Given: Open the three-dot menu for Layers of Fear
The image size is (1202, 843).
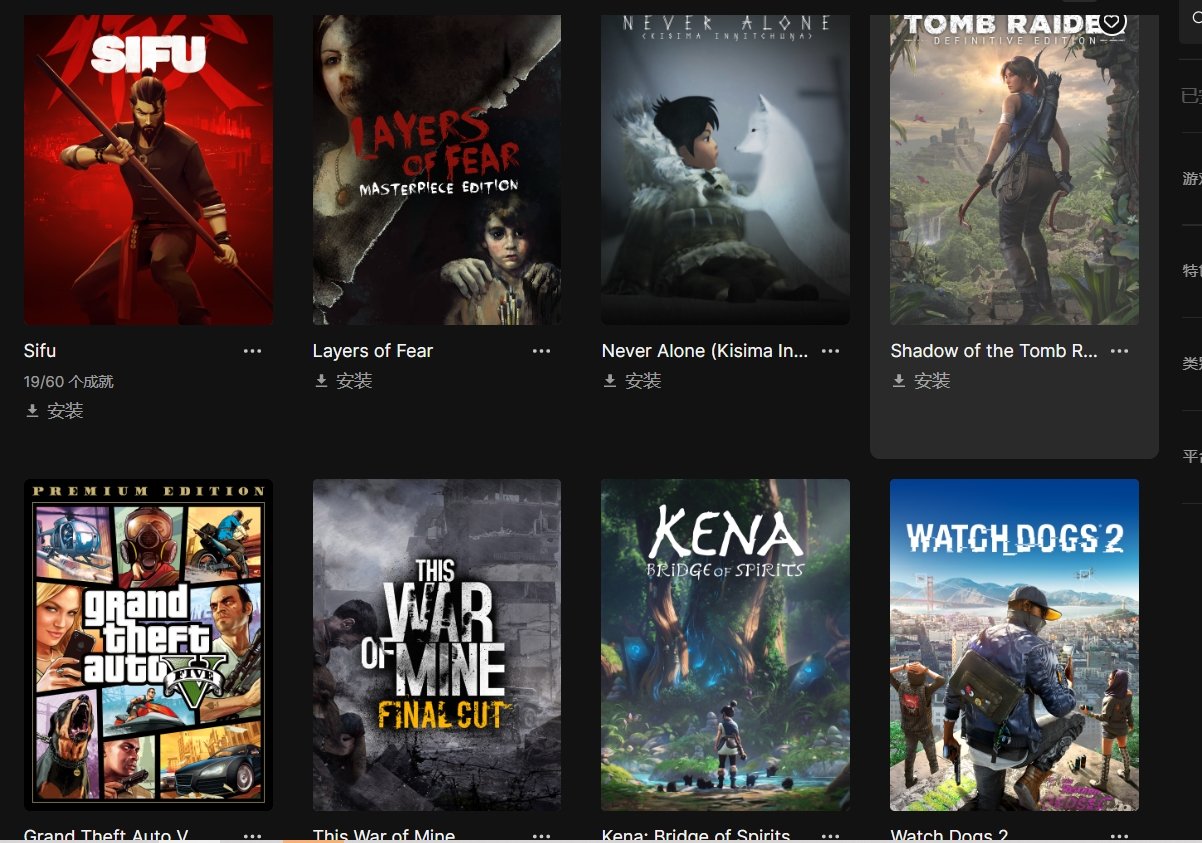Looking at the screenshot, I should coord(541,351).
